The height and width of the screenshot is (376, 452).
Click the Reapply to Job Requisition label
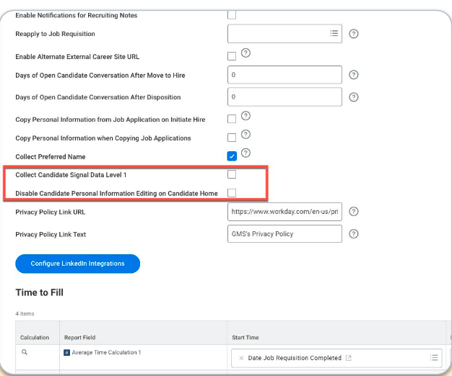[x=55, y=34]
